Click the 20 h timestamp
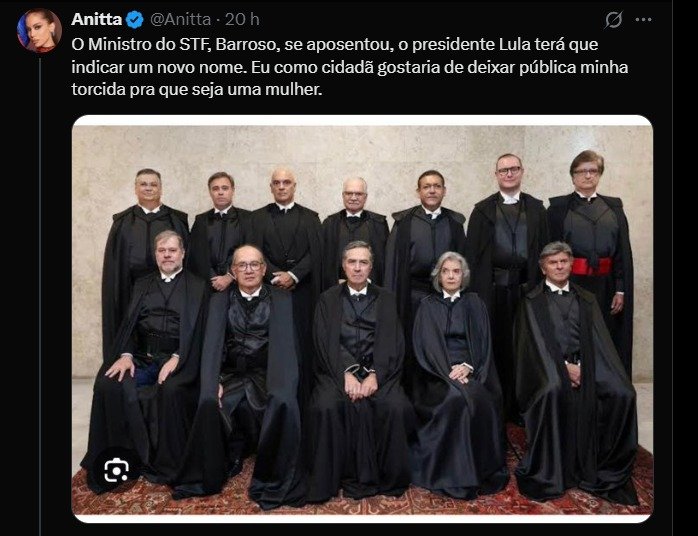Viewport: 698px width, 536px height. click(242, 20)
